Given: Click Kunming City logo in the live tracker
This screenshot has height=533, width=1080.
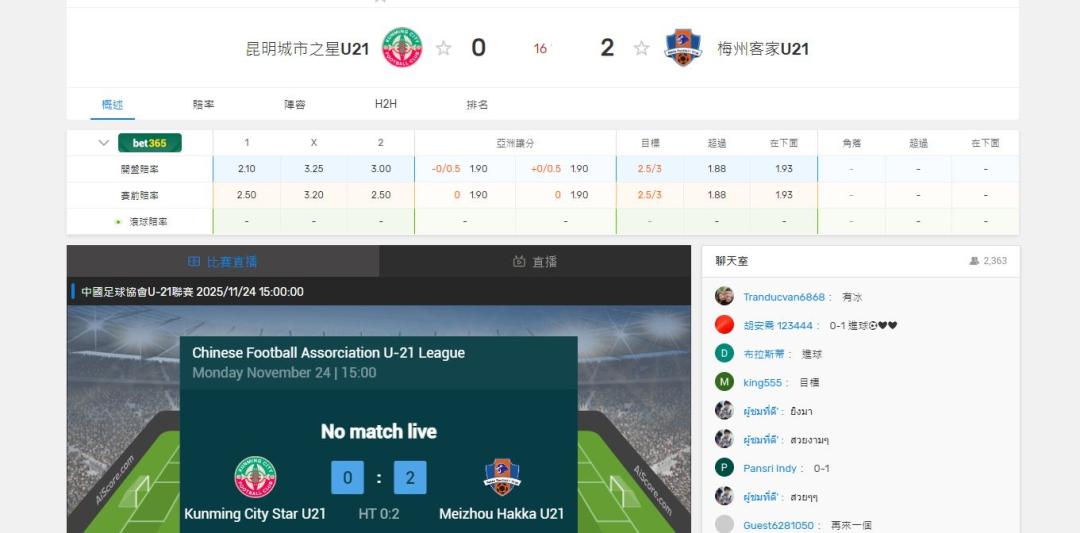Looking at the screenshot, I should (256, 477).
